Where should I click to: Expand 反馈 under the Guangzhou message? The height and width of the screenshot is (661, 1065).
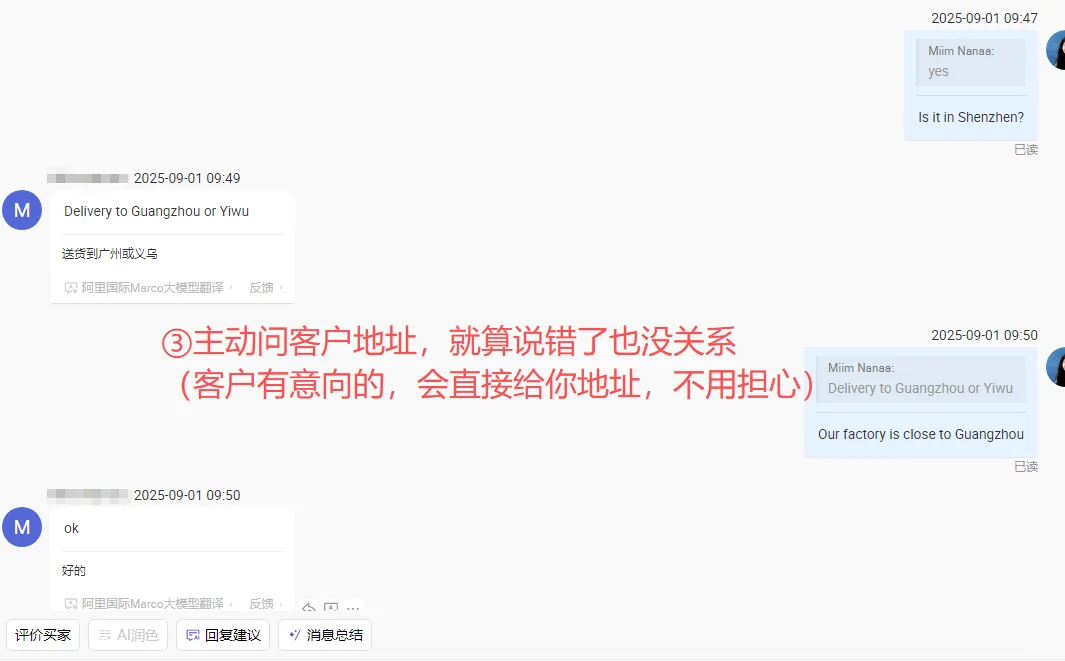click(266, 287)
